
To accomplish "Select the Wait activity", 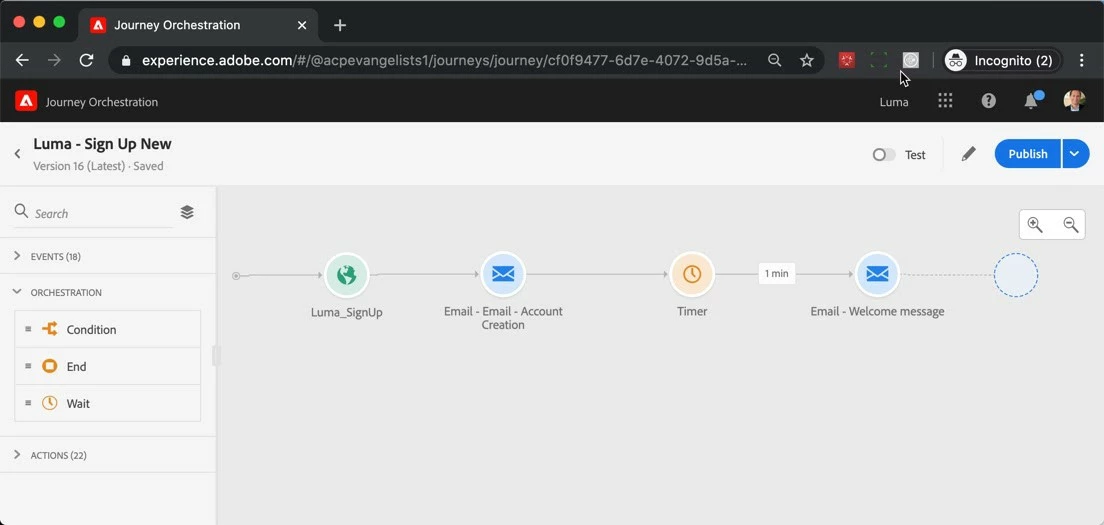I will (108, 403).
